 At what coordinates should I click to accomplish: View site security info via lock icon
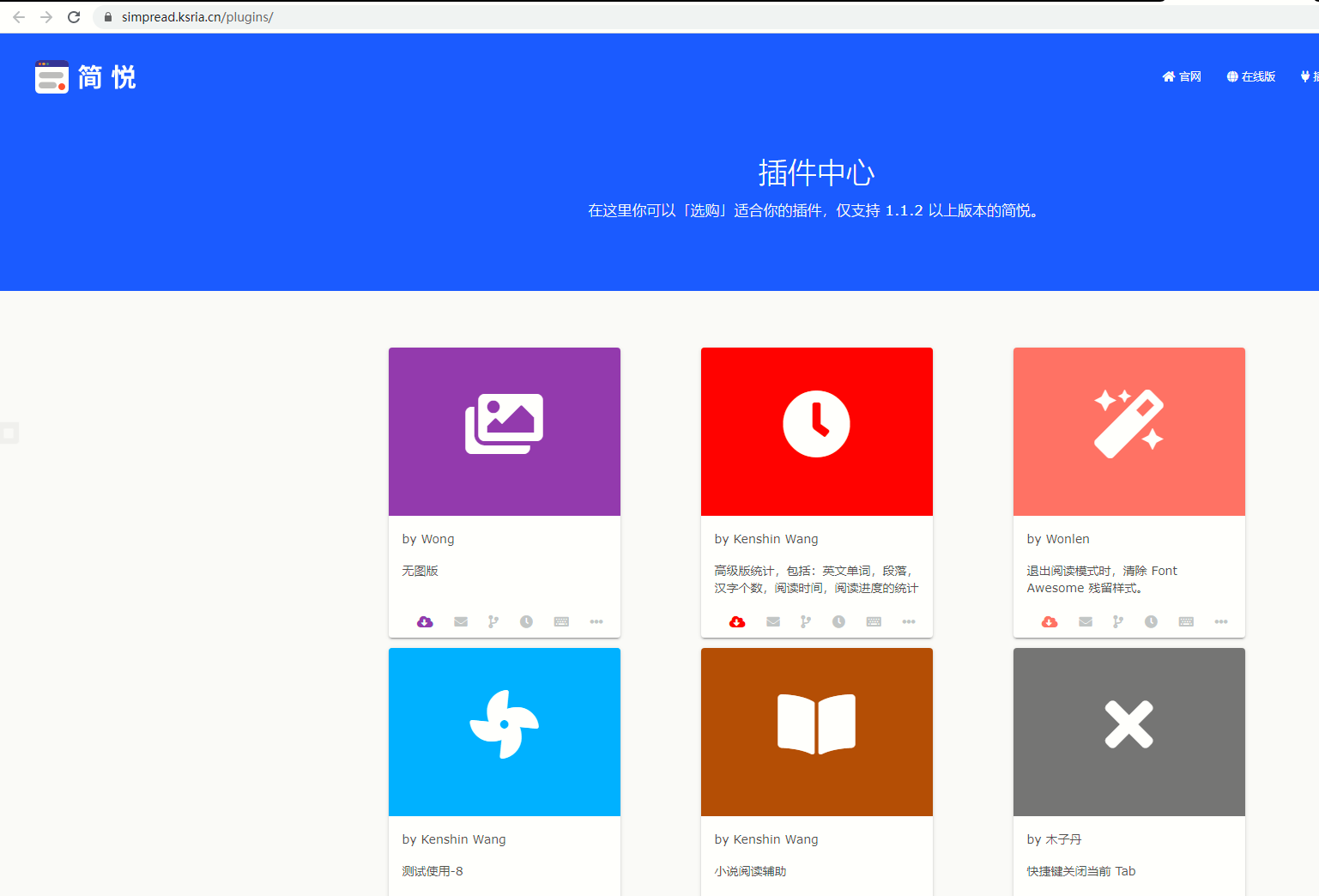(107, 16)
